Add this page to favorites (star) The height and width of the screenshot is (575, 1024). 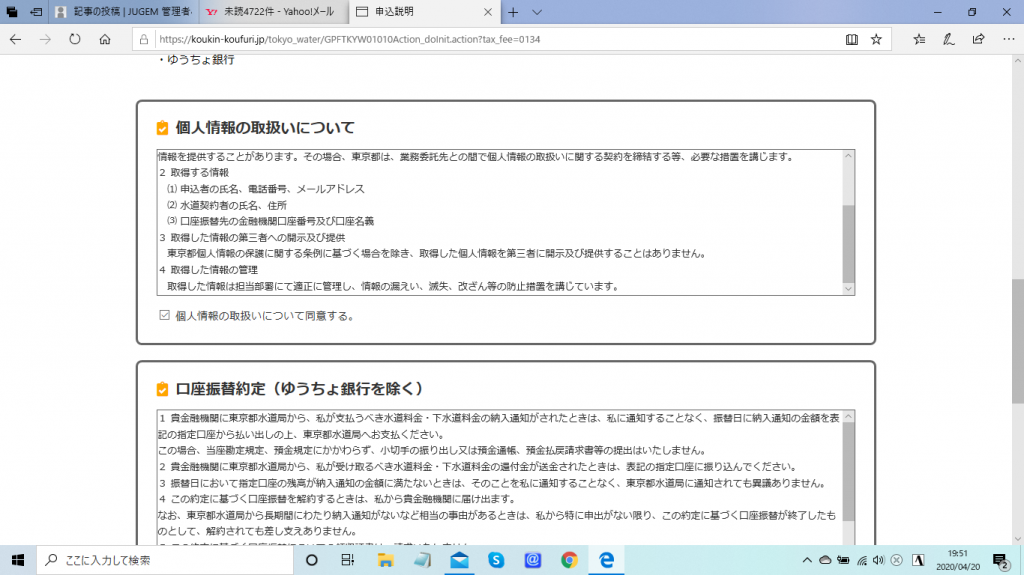877,40
